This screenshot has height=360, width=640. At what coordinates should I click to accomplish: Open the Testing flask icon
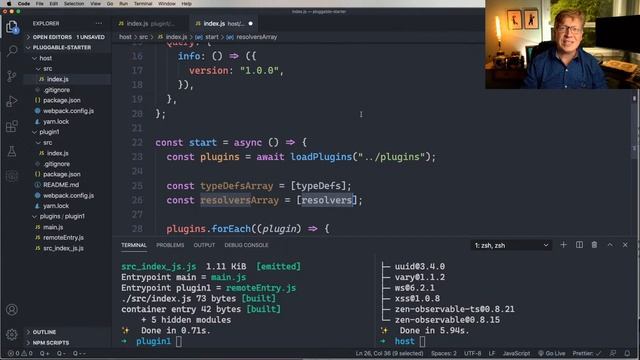pos(12,151)
